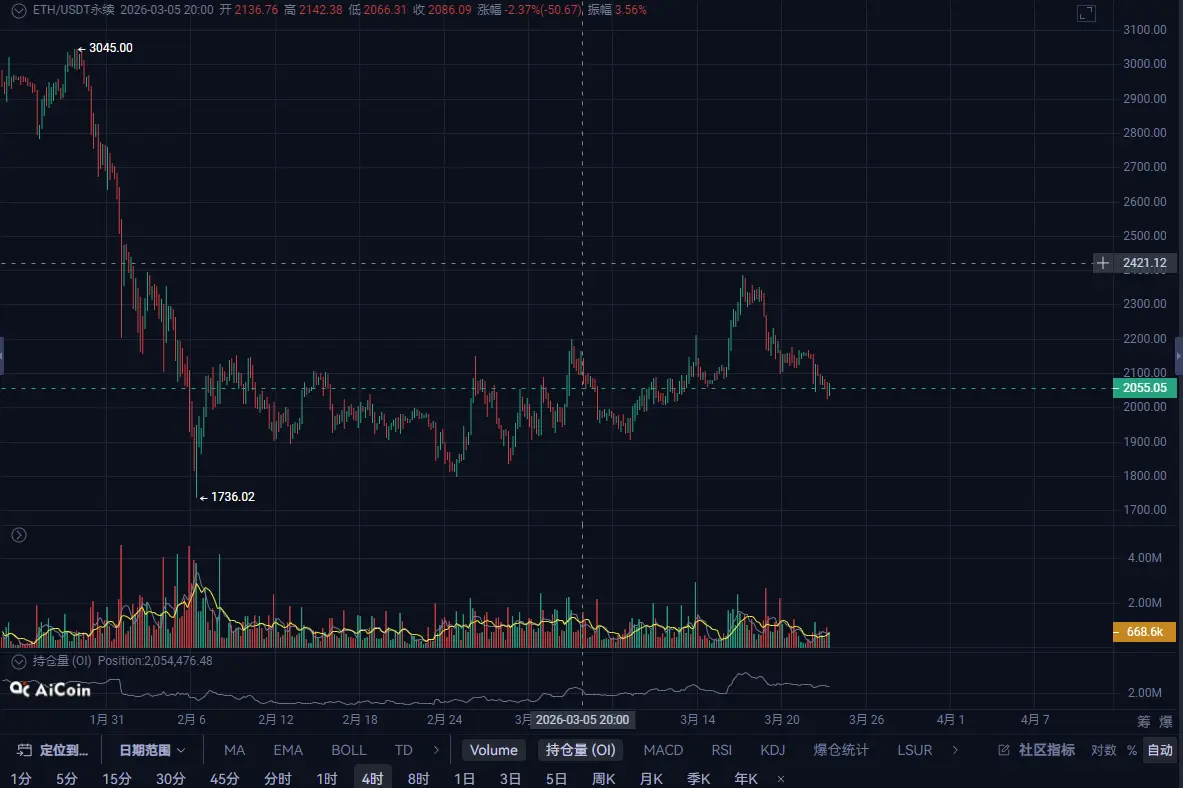The image size is (1183, 788).
Task: Enable the 爆仓统计 indicator
Action: [840, 750]
